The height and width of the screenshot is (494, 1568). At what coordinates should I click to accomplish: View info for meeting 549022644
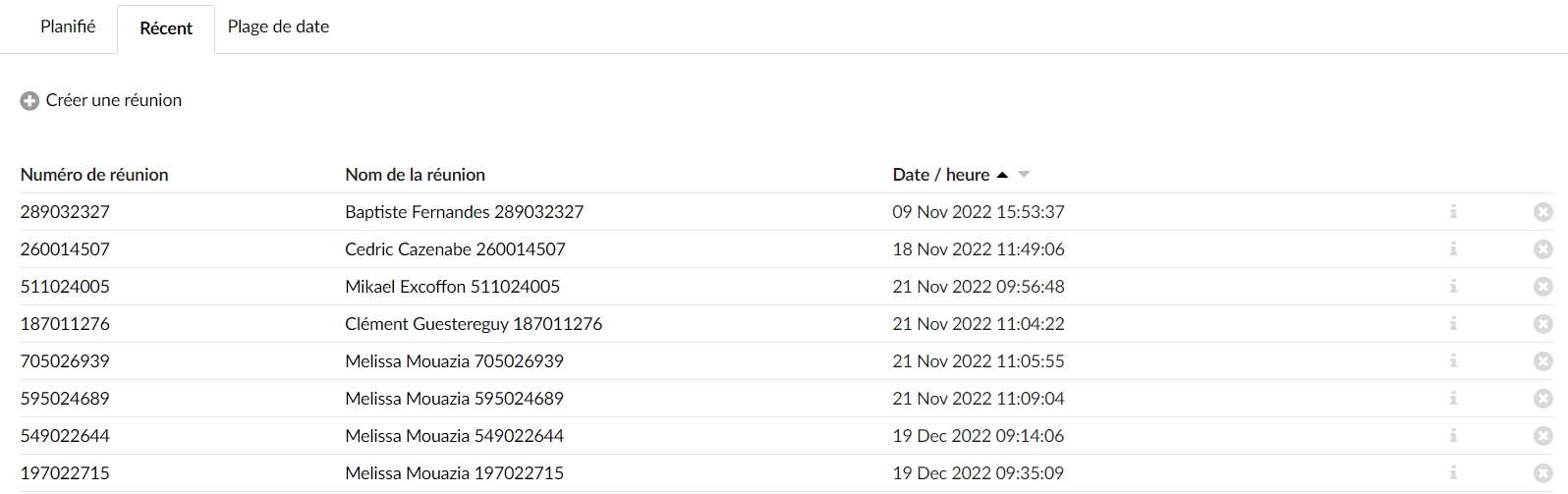tap(1453, 435)
